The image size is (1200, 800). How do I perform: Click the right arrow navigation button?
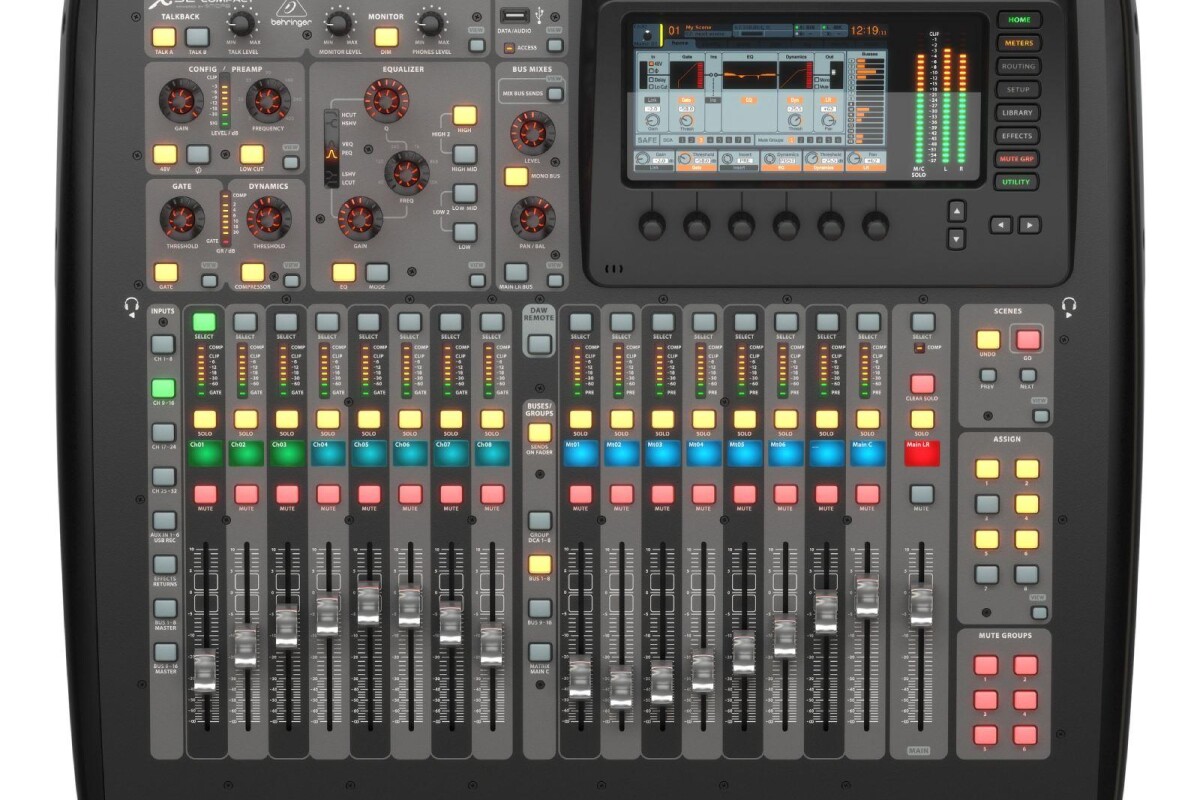(x=1030, y=225)
